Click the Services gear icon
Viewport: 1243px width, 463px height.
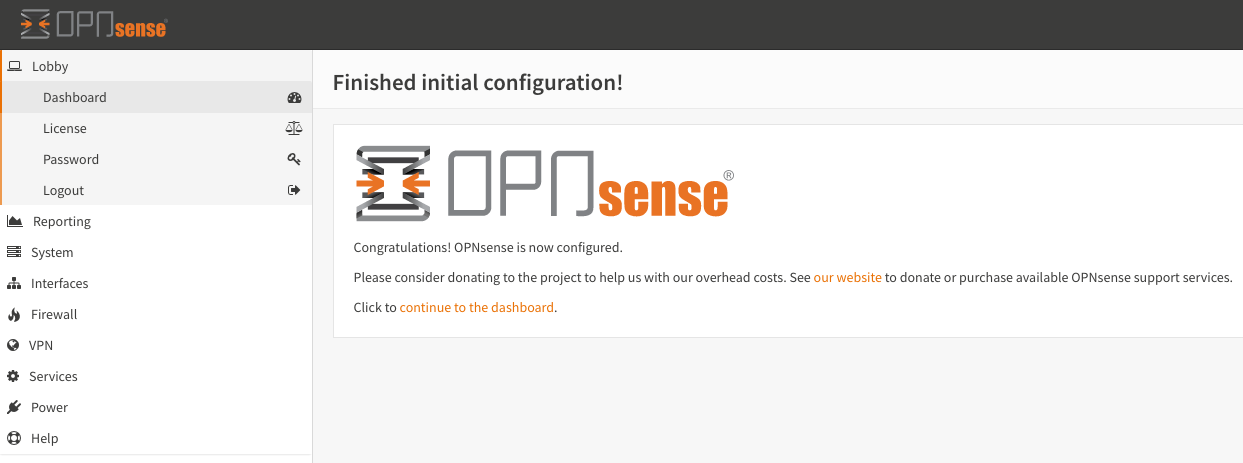pyautogui.click(x=13, y=376)
